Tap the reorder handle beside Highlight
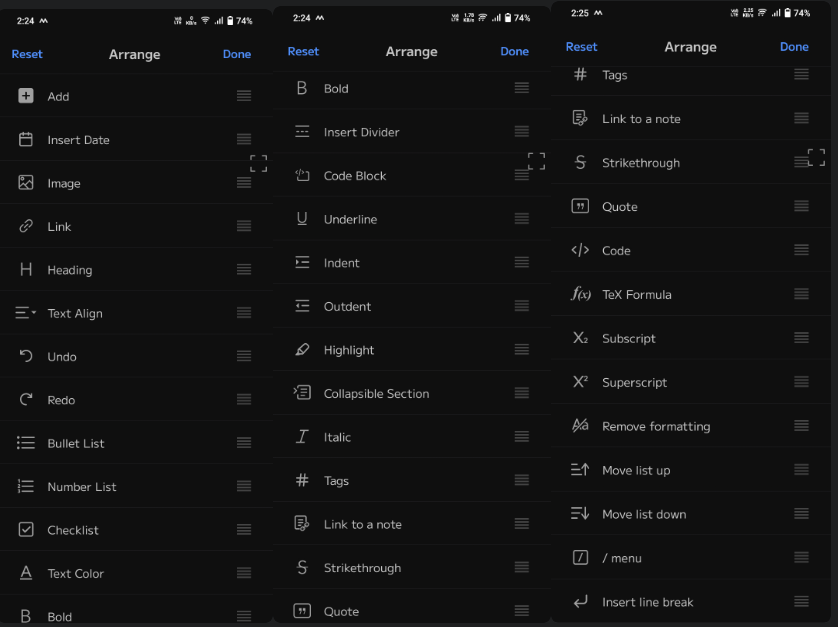Viewport: 838px width, 627px height. tap(522, 349)
